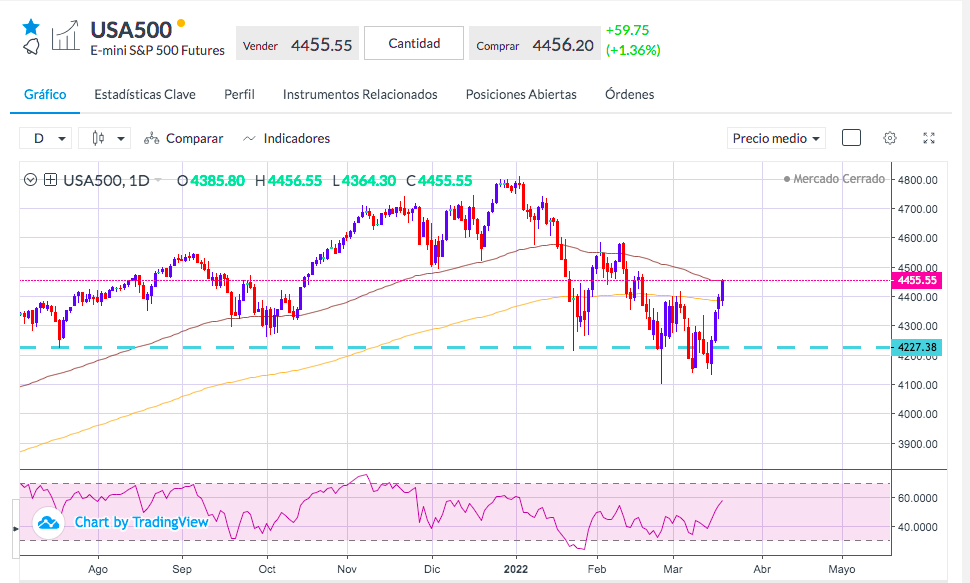Open the Comparar symbol tool

coord(183,139)
